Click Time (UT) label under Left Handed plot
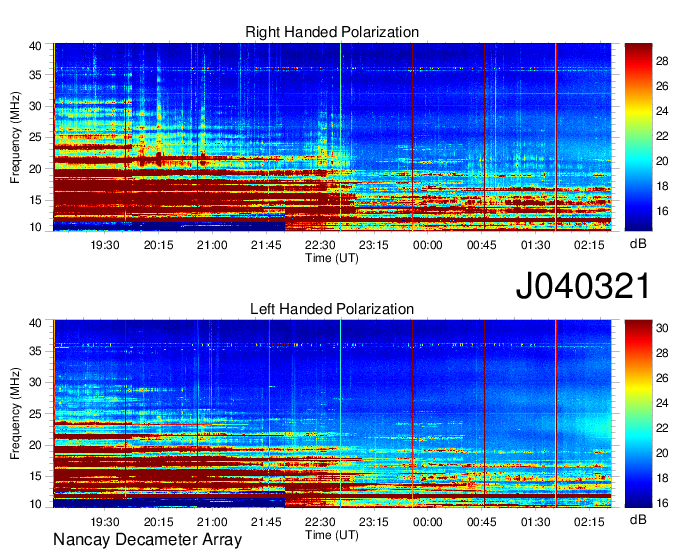The image size is (680, 552). coord(332,535)
